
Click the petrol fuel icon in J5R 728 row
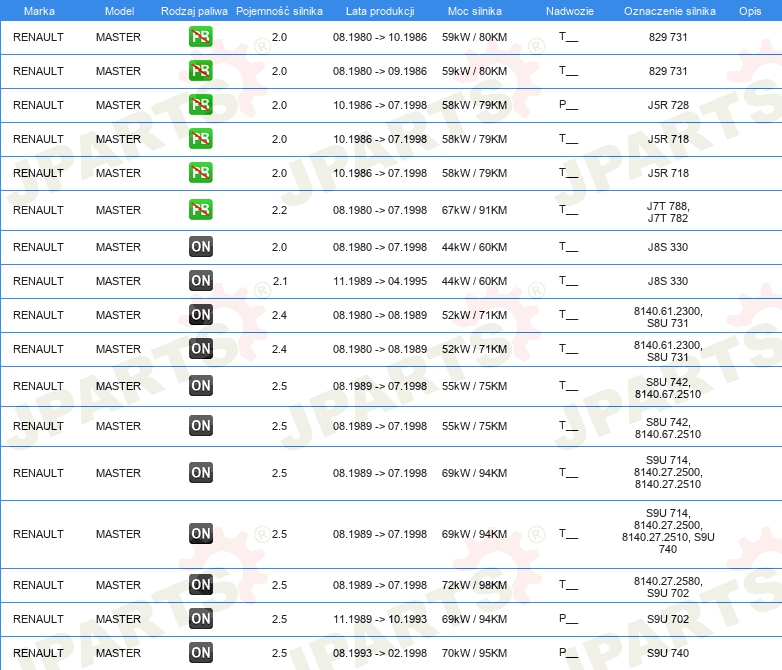coord(200,104)
